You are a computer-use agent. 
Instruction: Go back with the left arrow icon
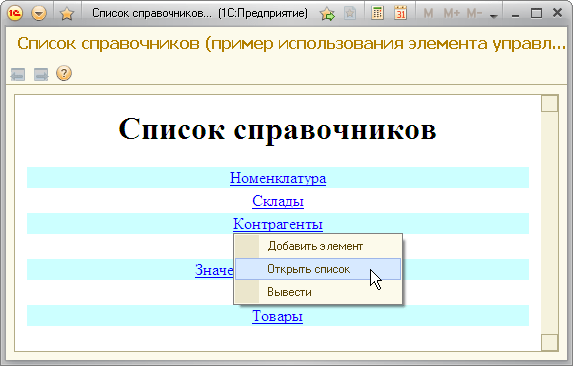click(18, 74)
